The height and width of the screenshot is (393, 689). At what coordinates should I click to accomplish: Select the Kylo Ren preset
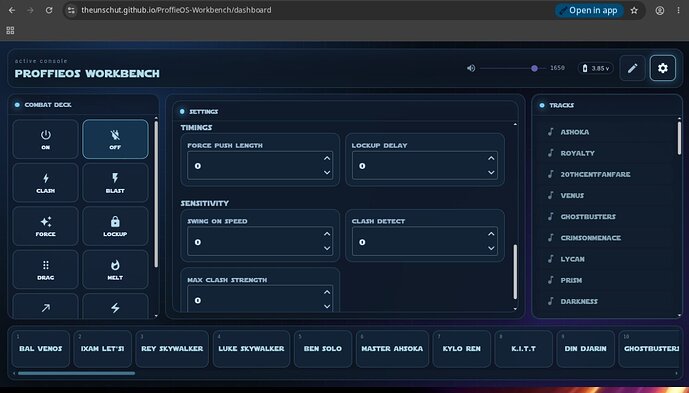(461, 349)
